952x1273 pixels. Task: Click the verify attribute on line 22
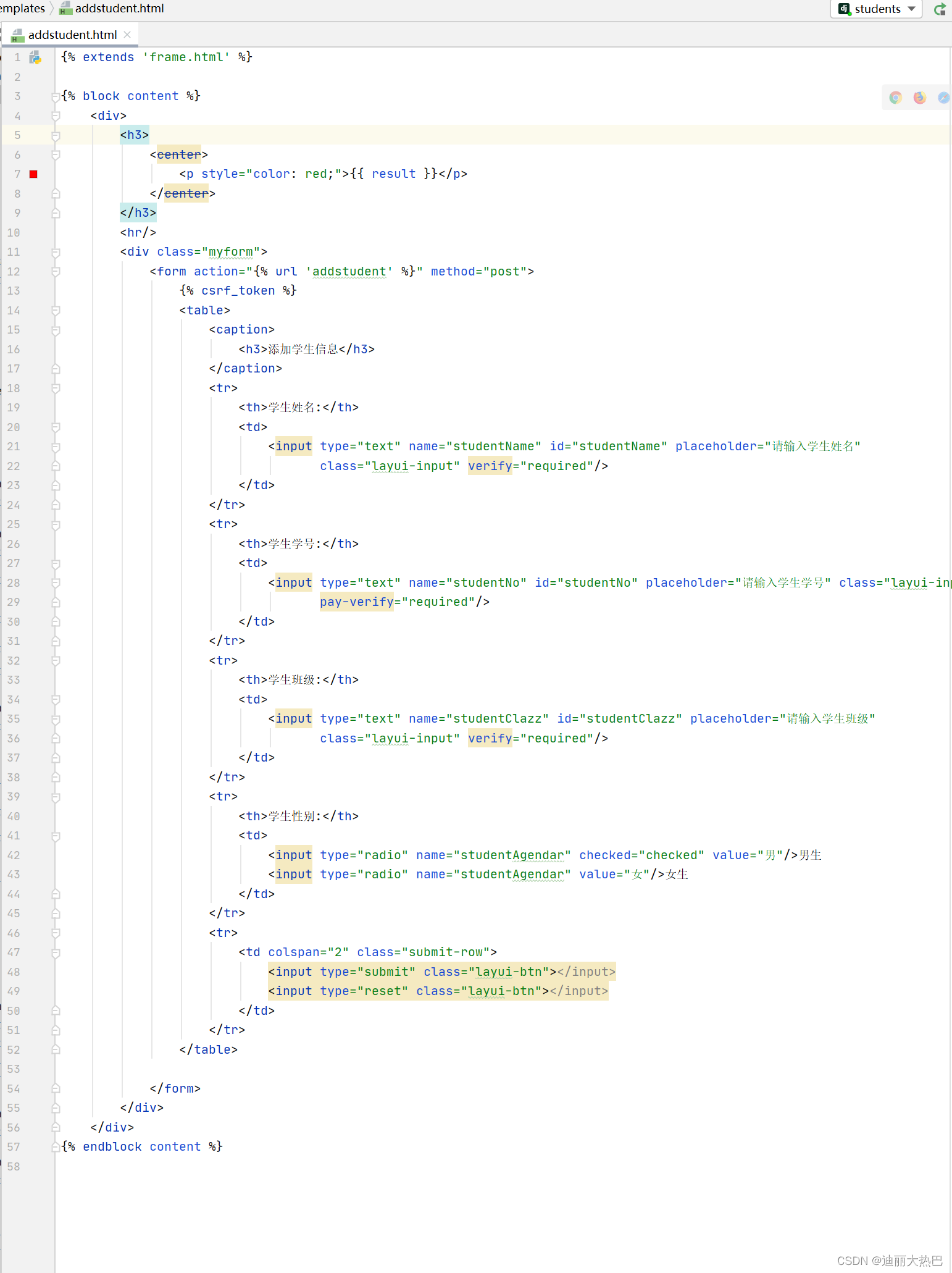pos(490,466)
